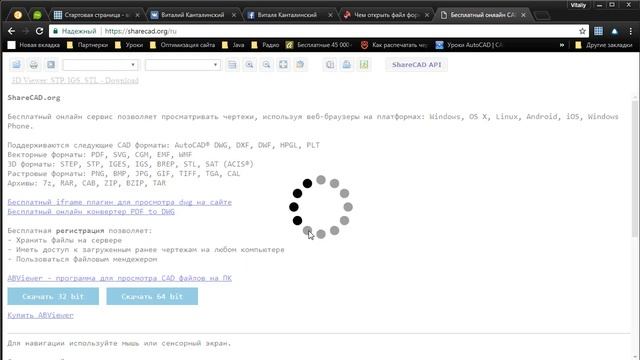Open the green pinned tab
Viewport: 640px width, 360px height.
pyautogui.click(x=37, y=15)
